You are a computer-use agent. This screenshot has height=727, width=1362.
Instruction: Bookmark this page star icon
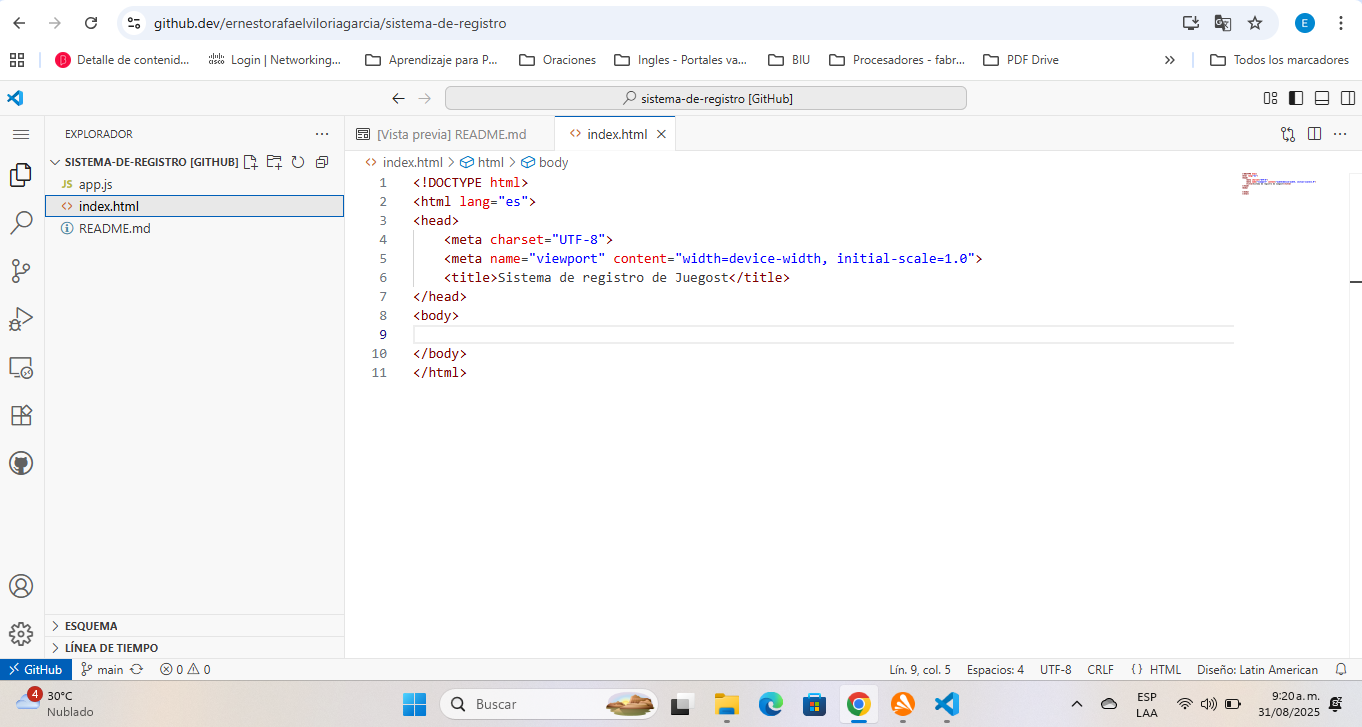tap(1255, 22)
